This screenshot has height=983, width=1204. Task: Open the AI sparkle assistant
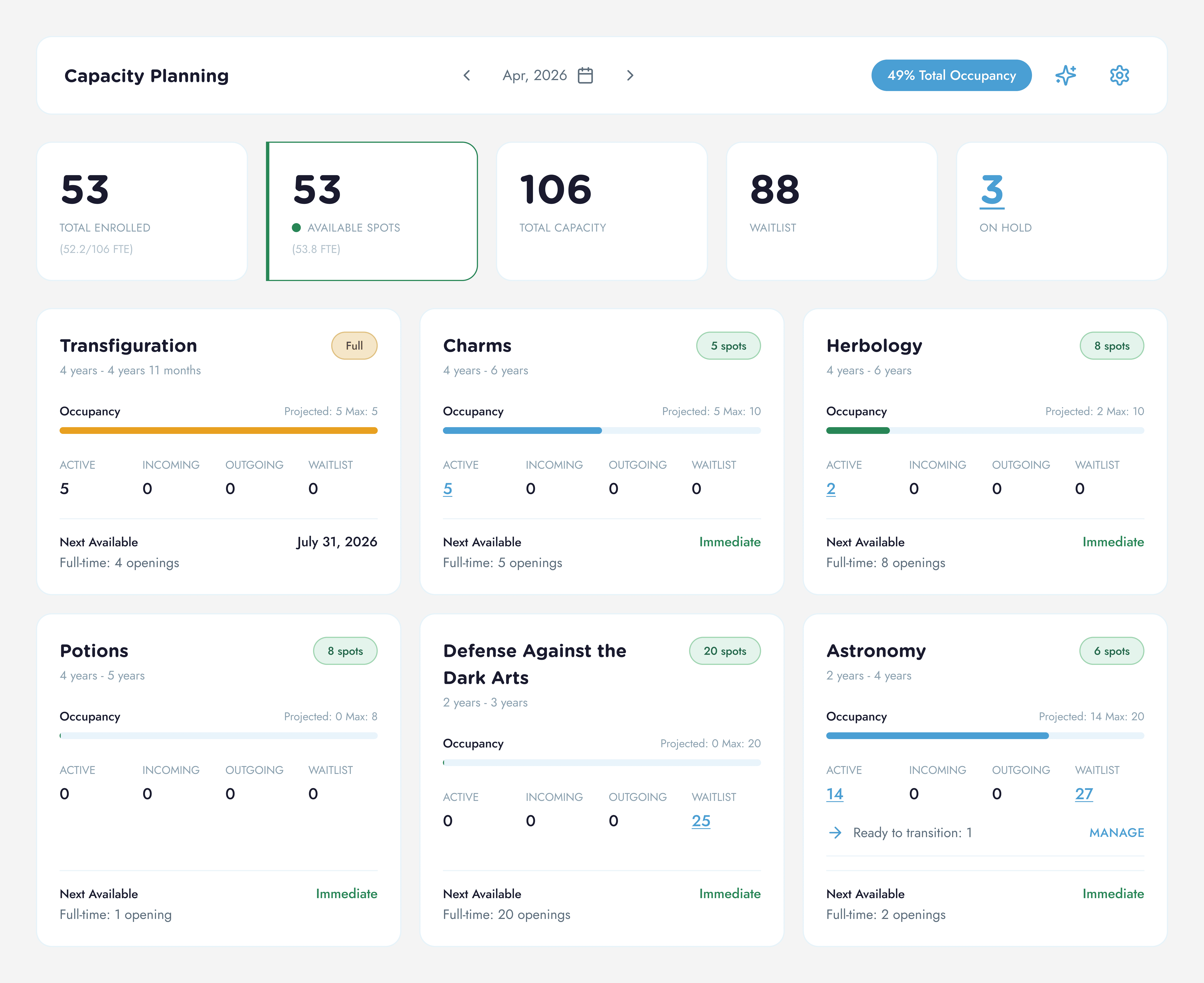[1065, 75]
